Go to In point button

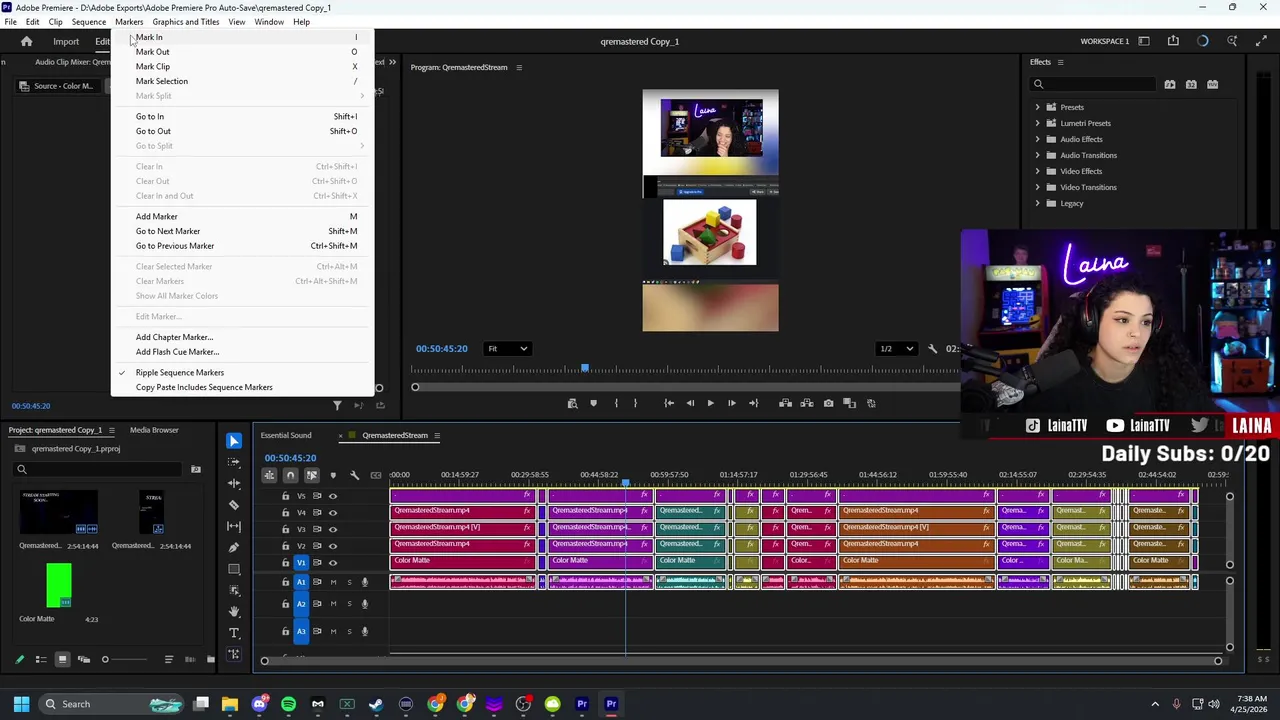[669, 403]
